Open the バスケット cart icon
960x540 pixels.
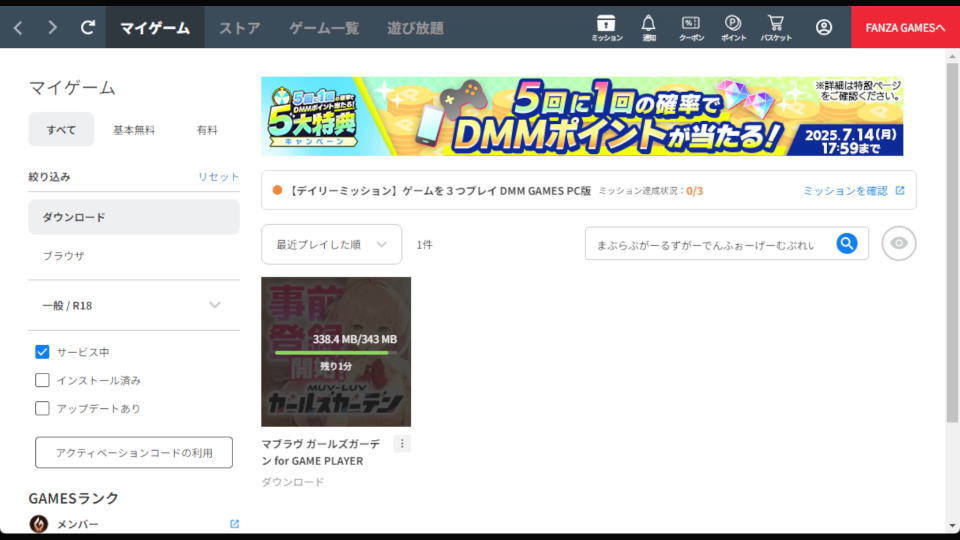[x=776, y=28]
